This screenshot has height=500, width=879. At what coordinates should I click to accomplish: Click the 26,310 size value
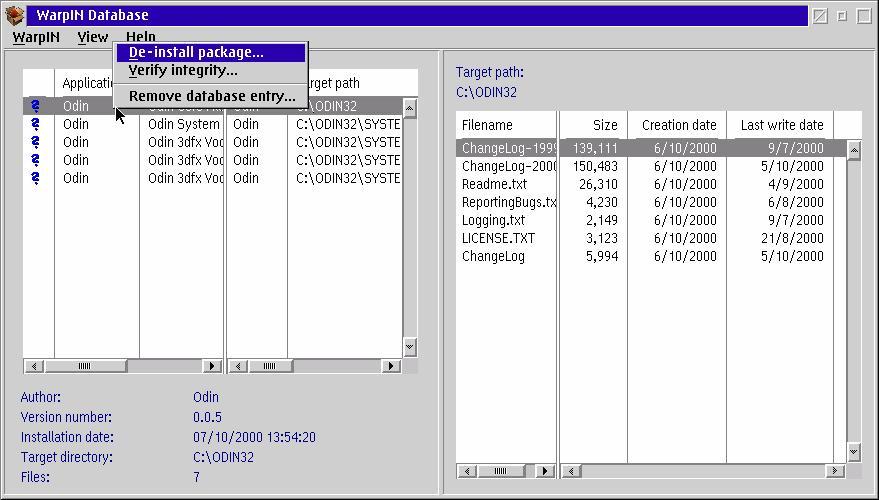click(x=598, y=184)
